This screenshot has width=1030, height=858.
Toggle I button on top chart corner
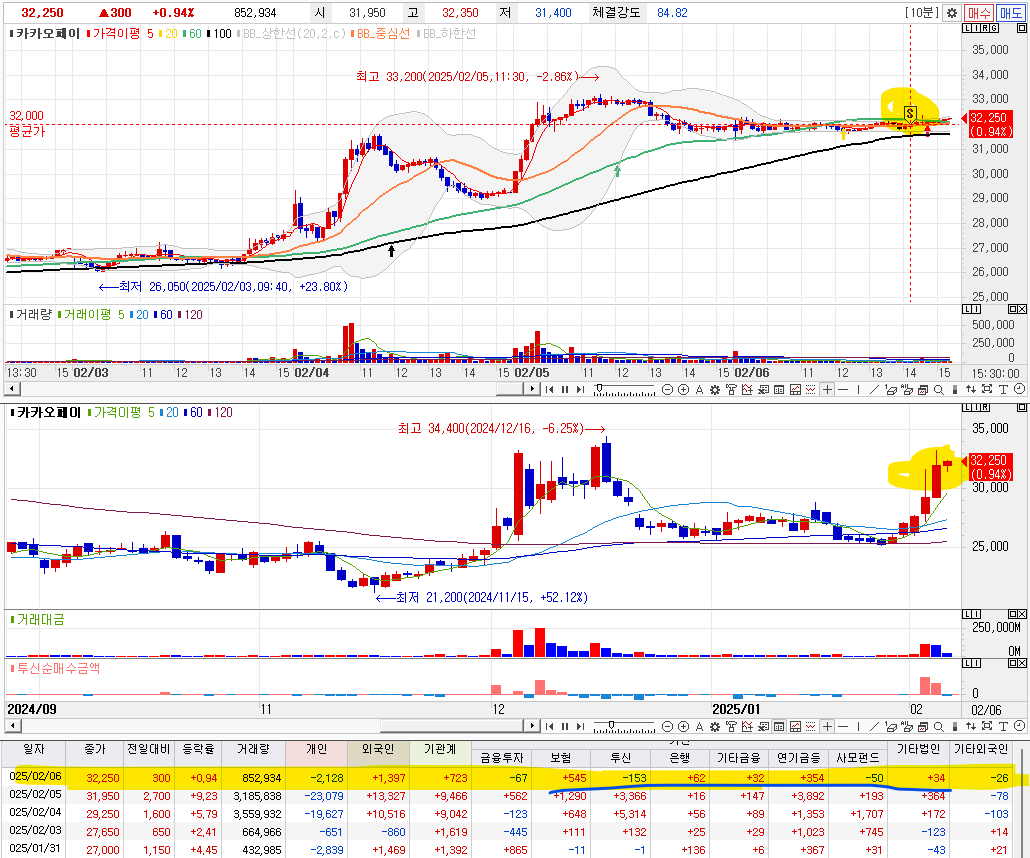tap(975, 28)
